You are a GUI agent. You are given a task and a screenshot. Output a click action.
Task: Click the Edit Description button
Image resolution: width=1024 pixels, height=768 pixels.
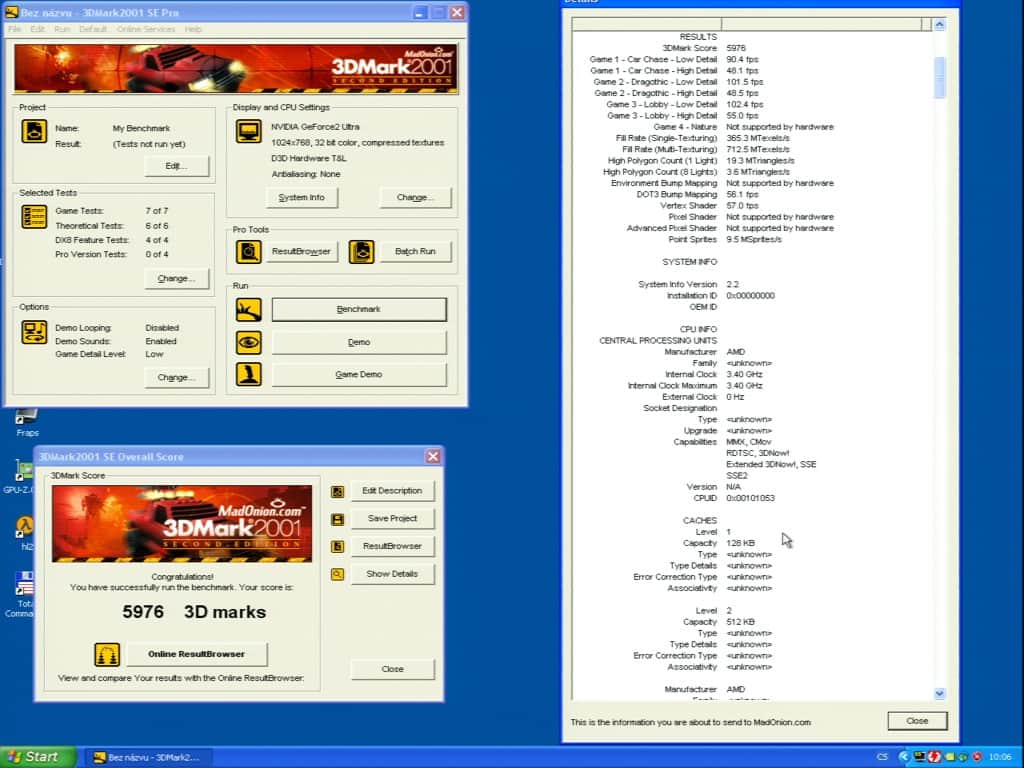click(x=392, y=491)
